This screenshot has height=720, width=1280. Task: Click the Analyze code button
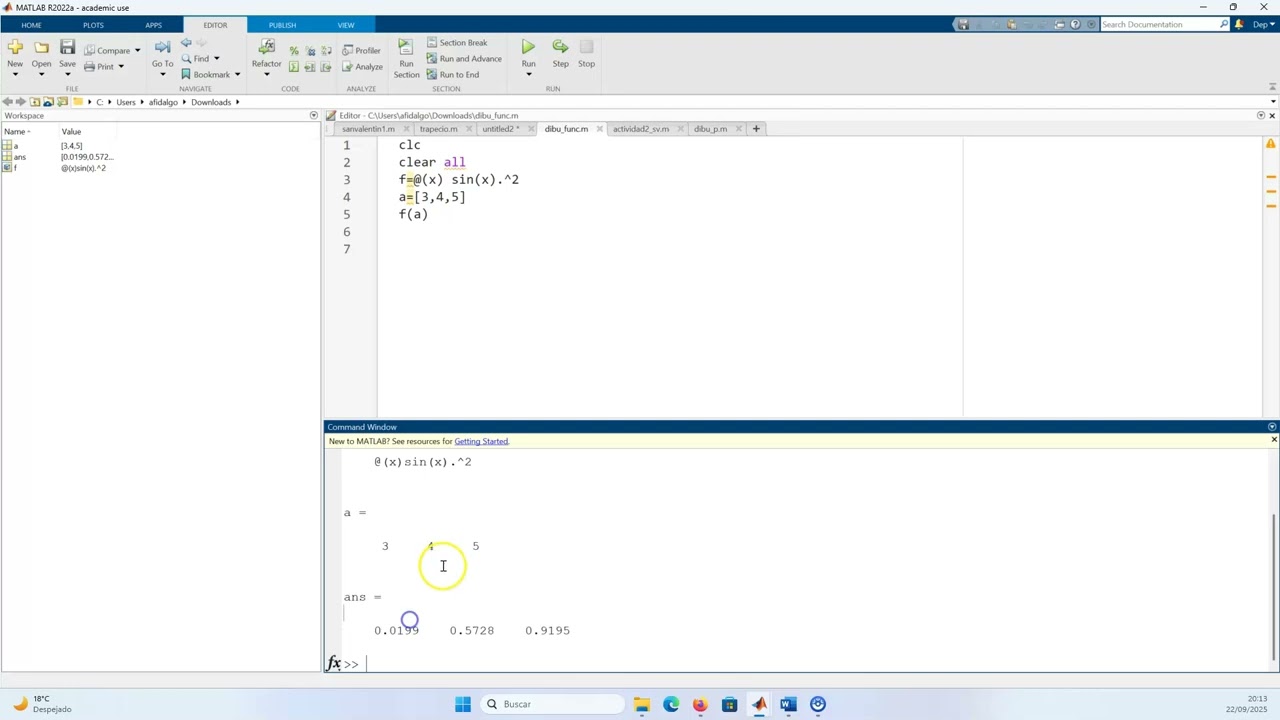point(362,67)
